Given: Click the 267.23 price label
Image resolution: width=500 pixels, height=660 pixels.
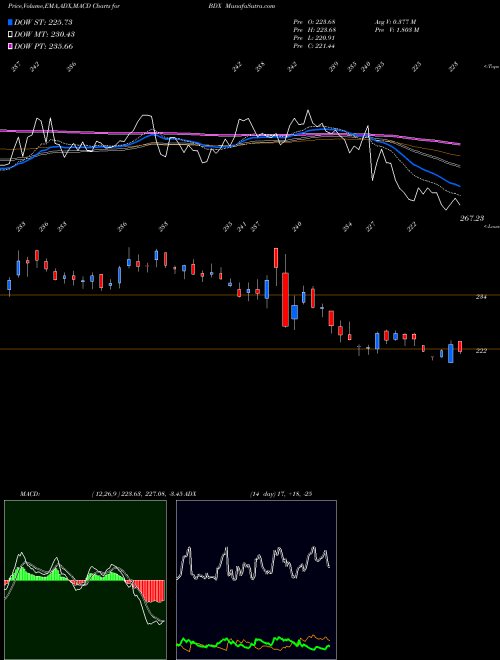Looking at the screenshot, I should pyautogui.click(x=472, y=218).
